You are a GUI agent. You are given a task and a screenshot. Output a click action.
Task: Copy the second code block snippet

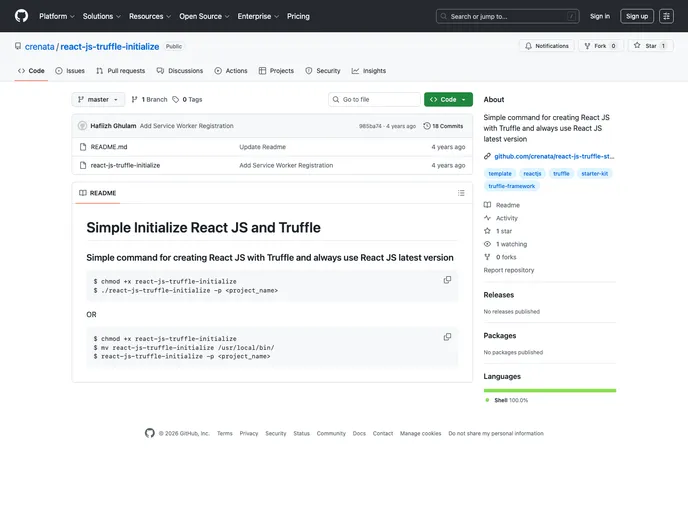pyautogui.click(x=447, y=337)
